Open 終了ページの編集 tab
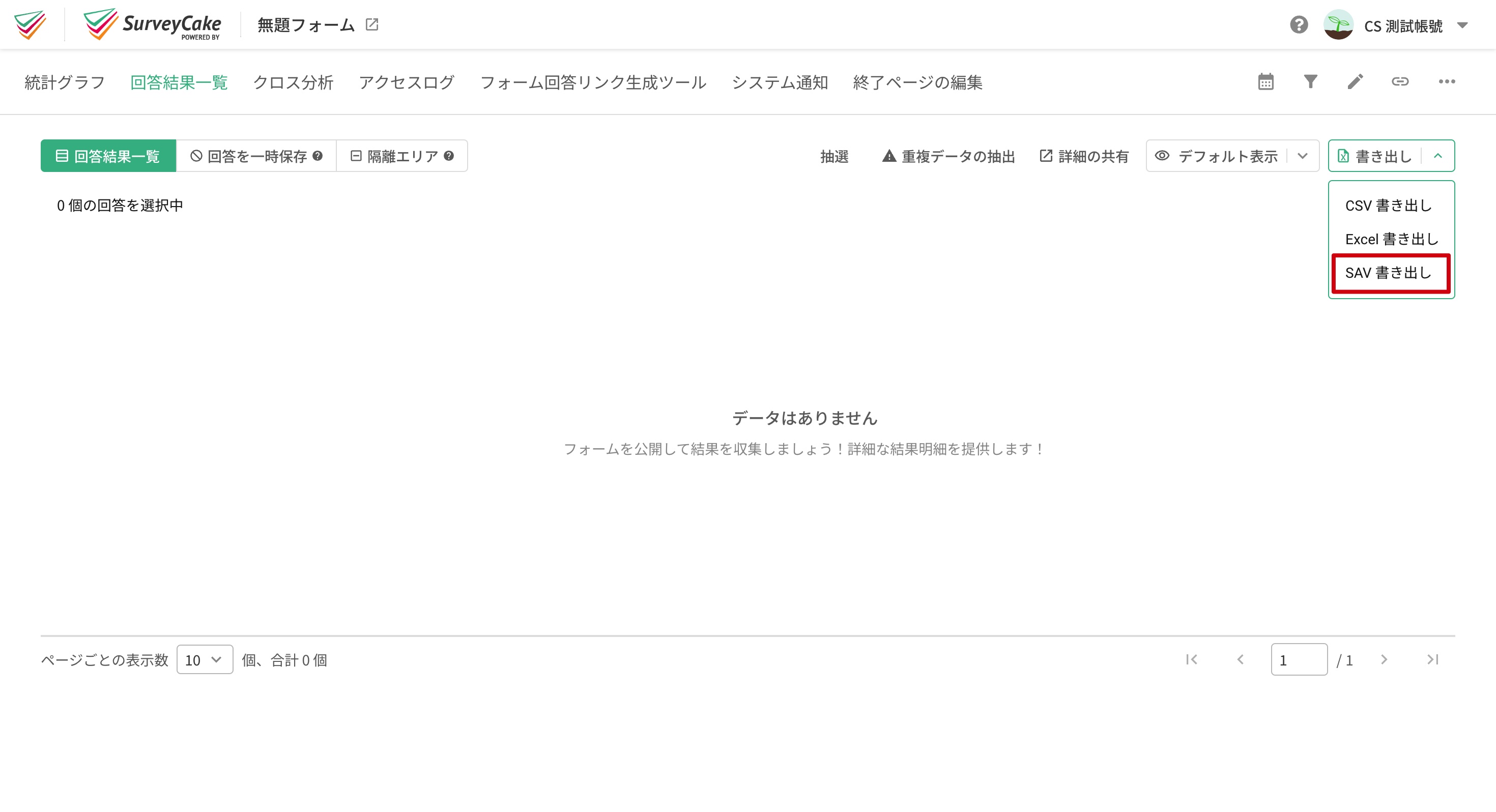 917,82
